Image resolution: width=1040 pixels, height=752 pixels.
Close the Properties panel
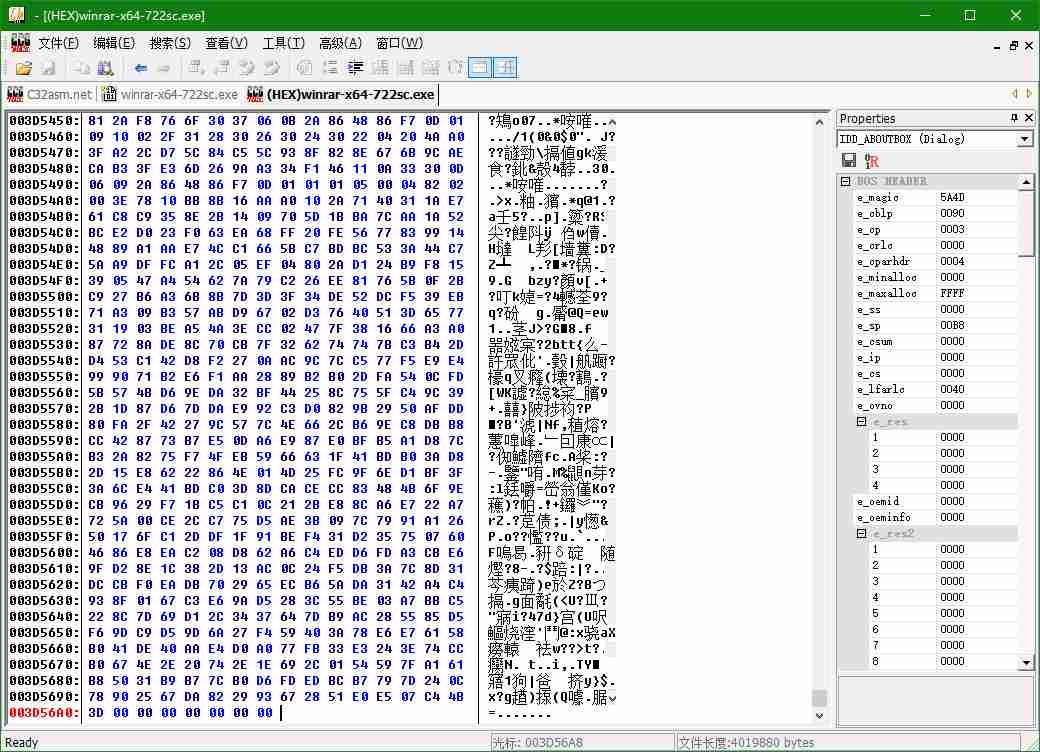click(x=1029, y=118)
